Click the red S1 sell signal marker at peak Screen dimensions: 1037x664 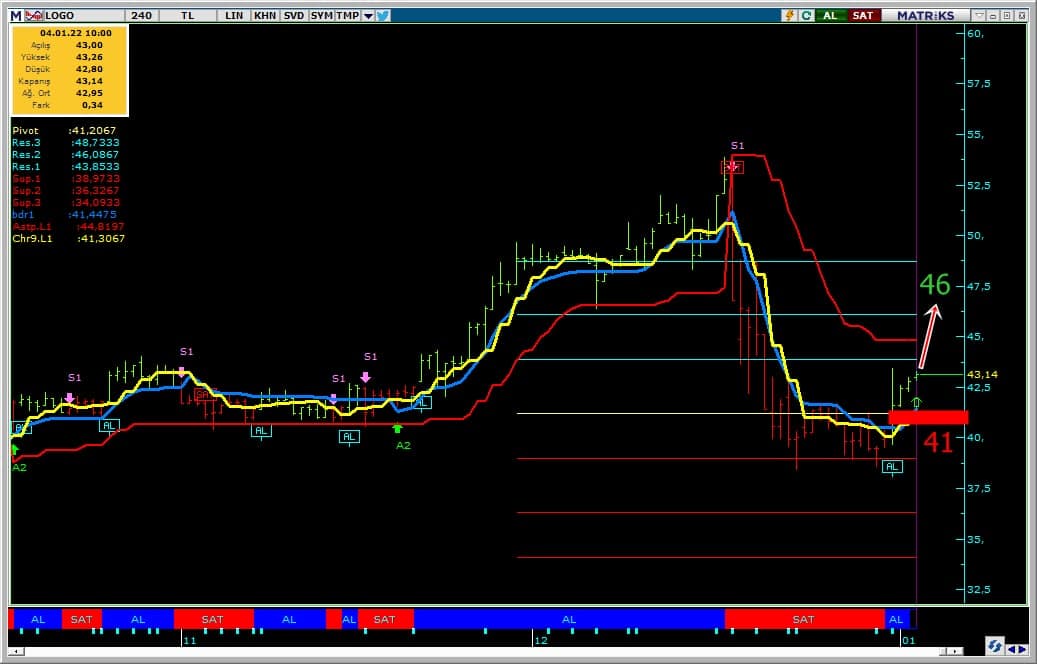[733, 167]
